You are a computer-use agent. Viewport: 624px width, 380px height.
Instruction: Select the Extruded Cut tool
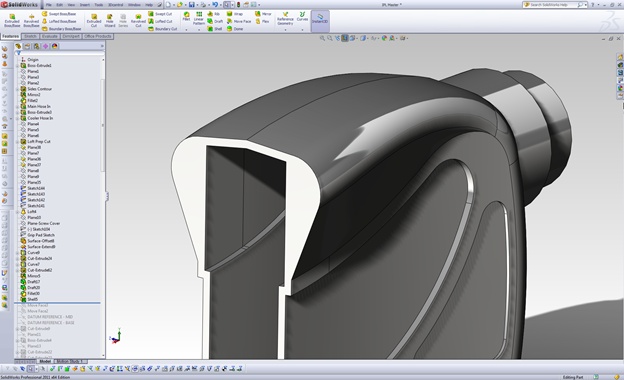click(x=94, y=20)
